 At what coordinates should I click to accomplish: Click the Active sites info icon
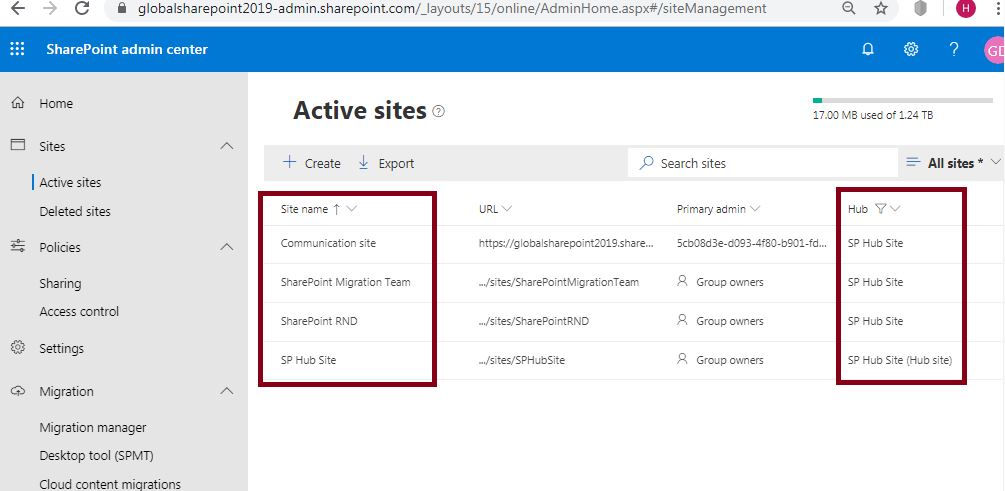438,111
